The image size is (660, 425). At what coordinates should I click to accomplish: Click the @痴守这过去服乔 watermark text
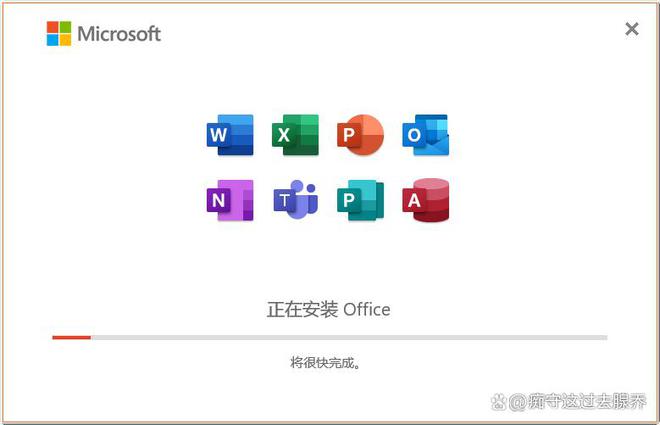coord(578,401)
